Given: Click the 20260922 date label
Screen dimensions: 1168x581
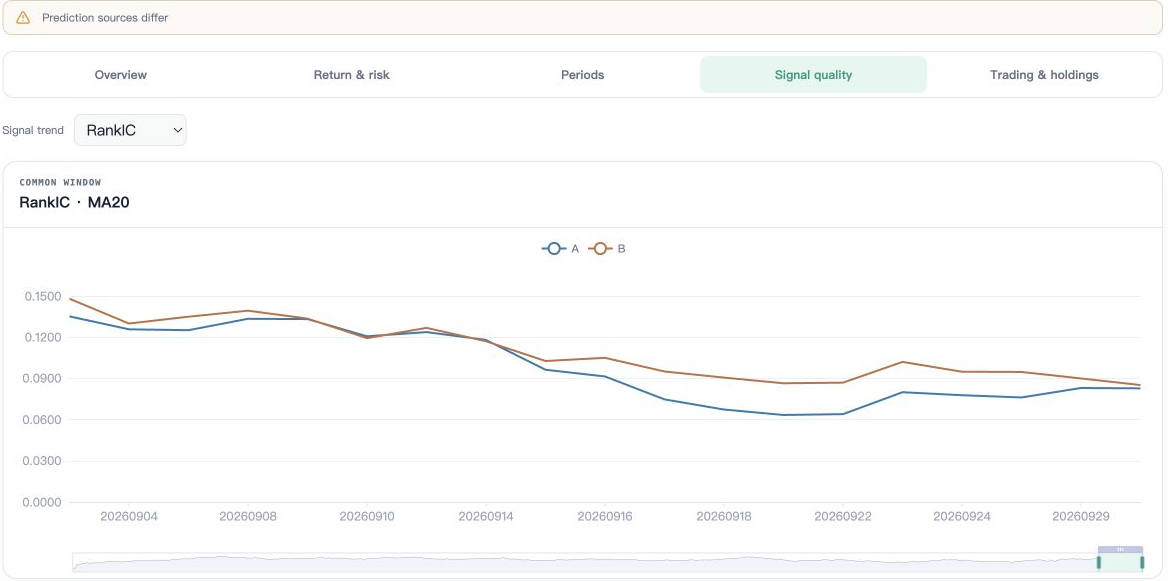Looking at the screenshot, I should pyautogui.click(x=842, y=516).
